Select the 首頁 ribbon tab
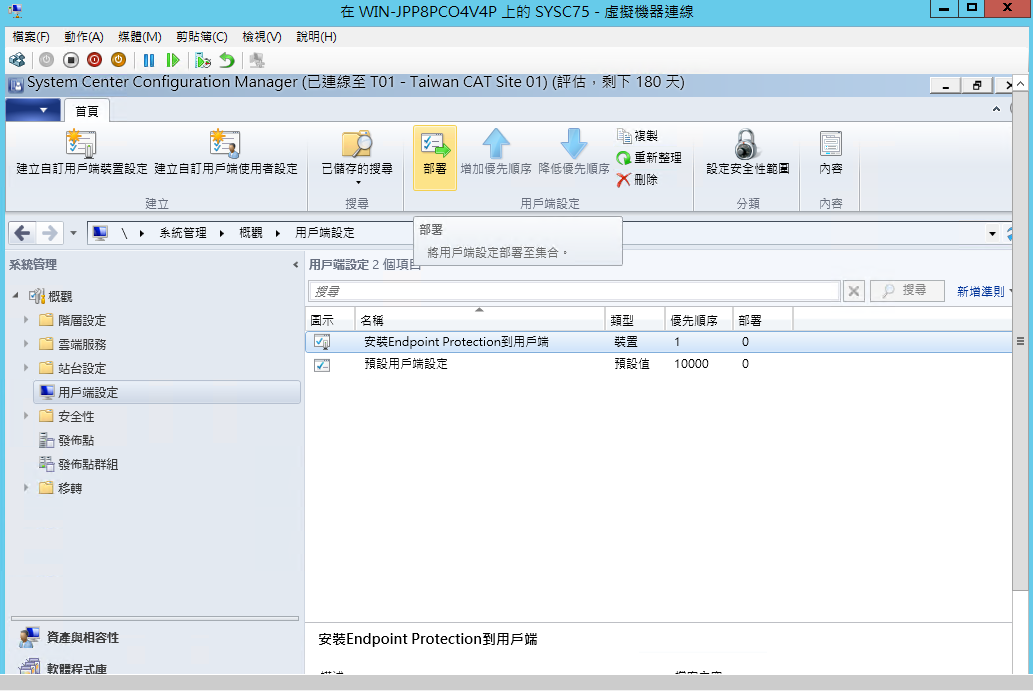 tap(86, 111)
